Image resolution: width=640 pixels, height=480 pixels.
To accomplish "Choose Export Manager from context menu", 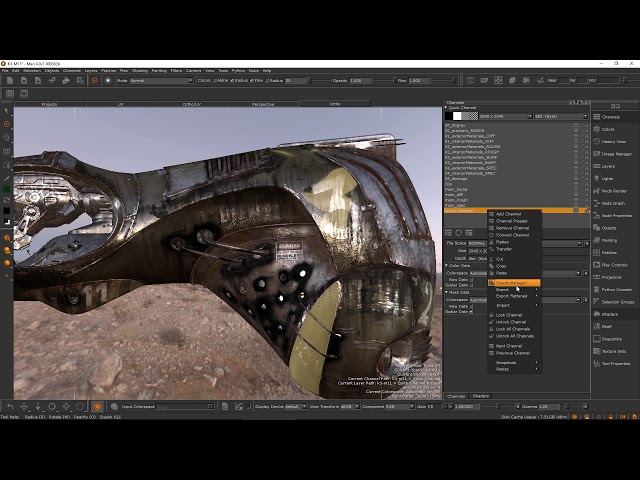I will pos(514,283).
